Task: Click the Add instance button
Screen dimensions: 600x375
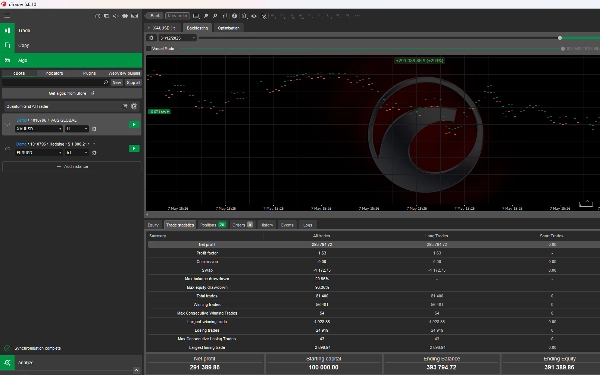Action: pyautogui.click(x=72, y=166)
